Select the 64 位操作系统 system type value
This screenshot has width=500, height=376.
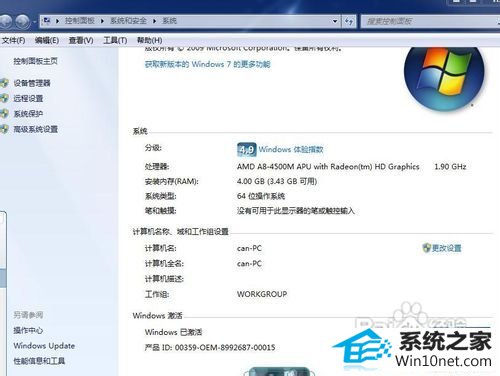261,196
